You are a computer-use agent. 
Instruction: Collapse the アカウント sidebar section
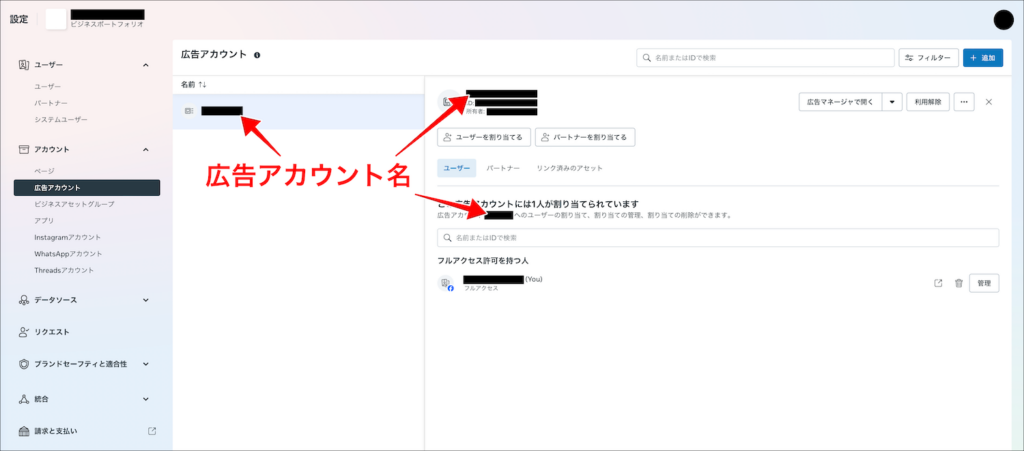click(146, 149)
